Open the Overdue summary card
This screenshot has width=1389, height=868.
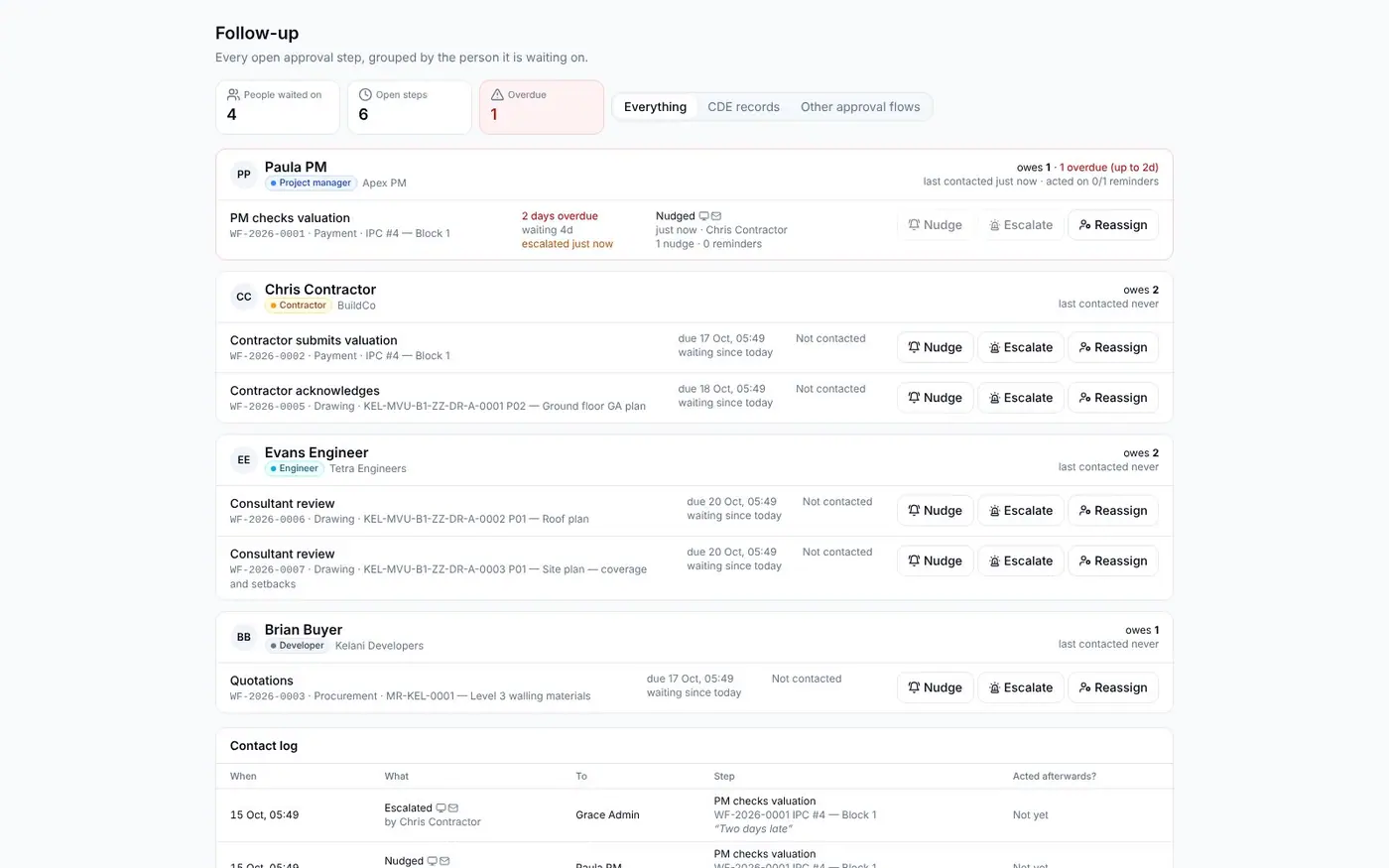pyautogui.click(x=542, y=107)
